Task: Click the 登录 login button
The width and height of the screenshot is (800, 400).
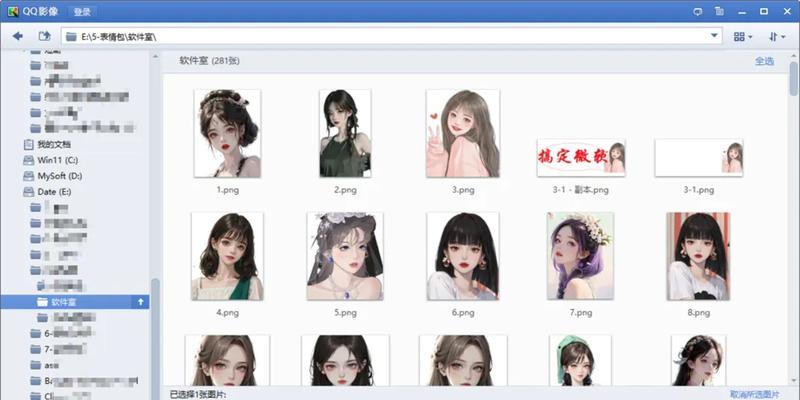Action: [x=82, y=11]
